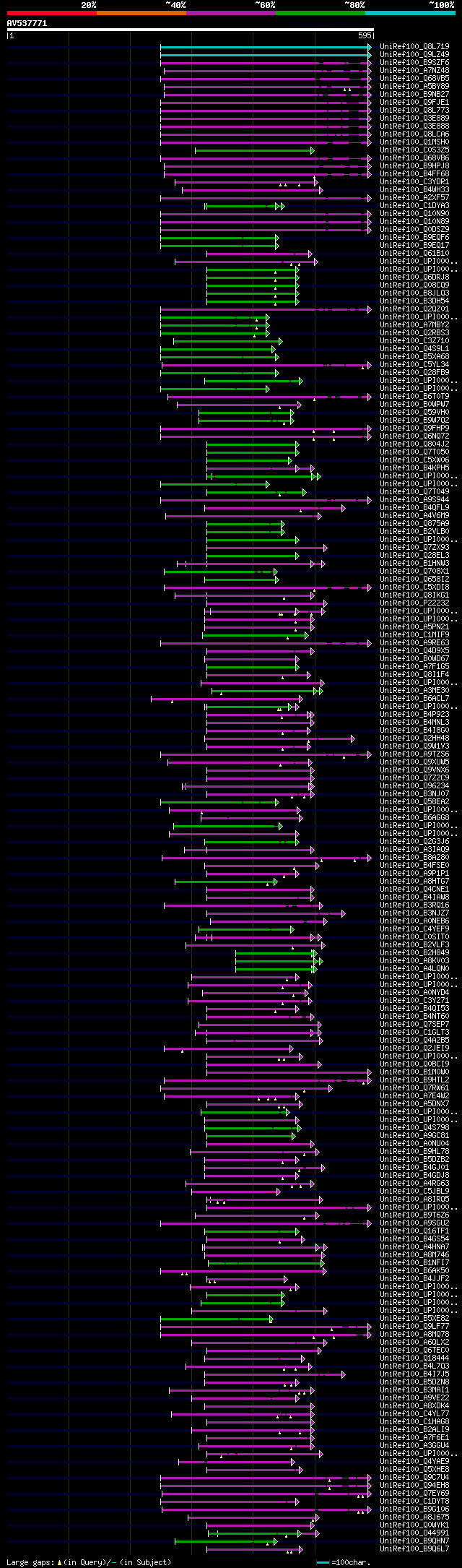Open hit UniRef100_B8JLQ3
Screen dimensions: 462x1568
tap(414, 293)
